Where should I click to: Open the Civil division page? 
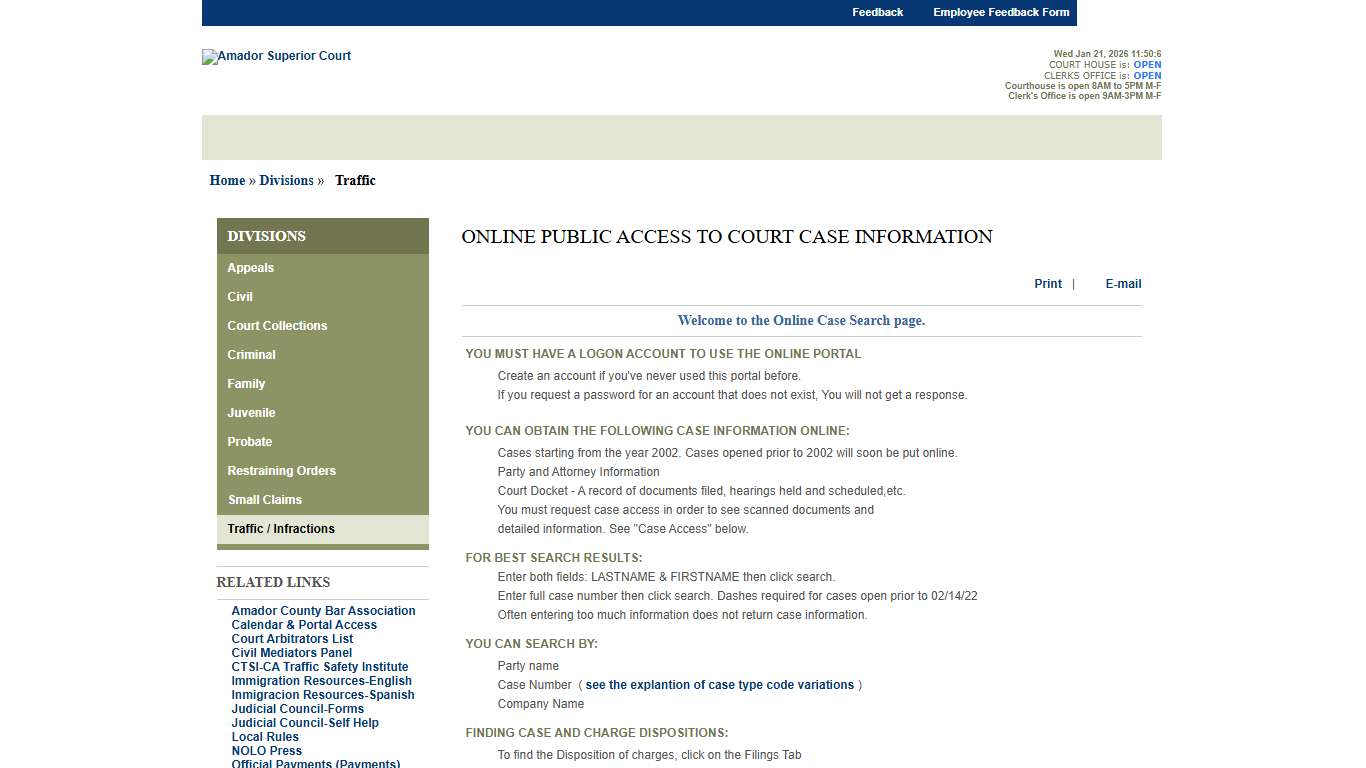pyautogui.click(x=240, y=297)
